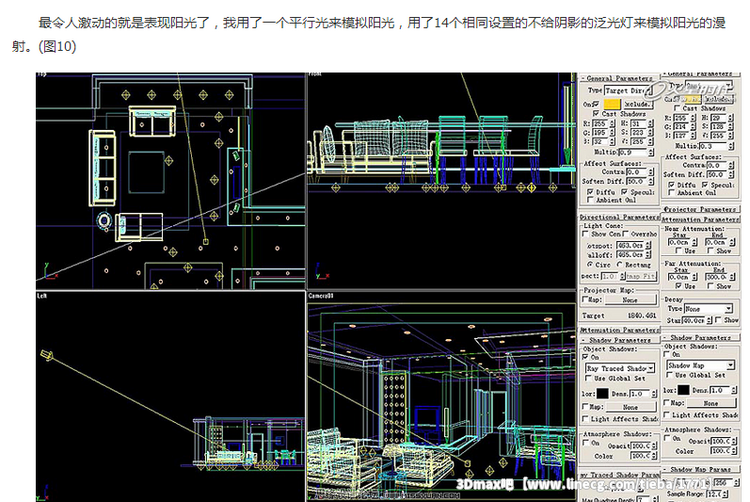Toggle Object Shadows On under Ray Traced Shadows
Viewport: 750px width, 502px height.
click(585, 357)
